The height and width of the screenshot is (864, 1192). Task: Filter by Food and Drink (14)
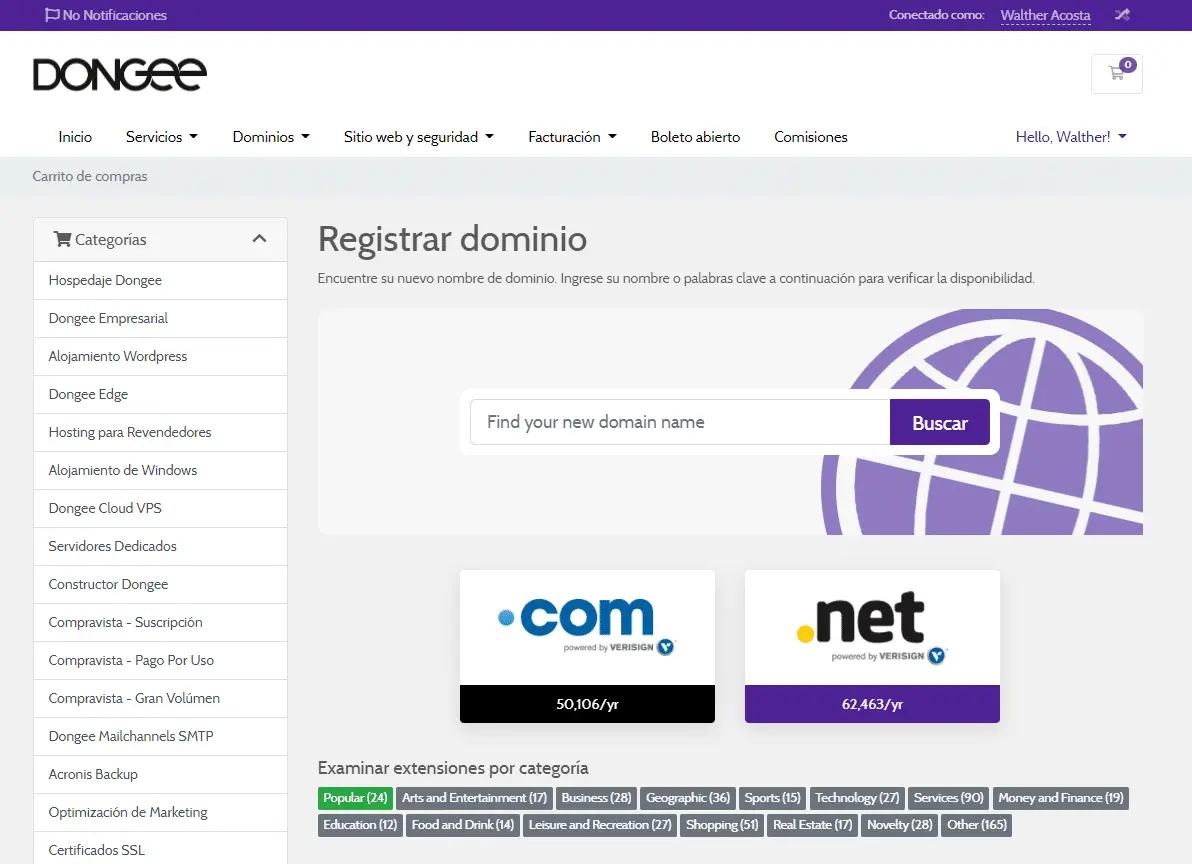pyautogui.click(x=463, y=825)
